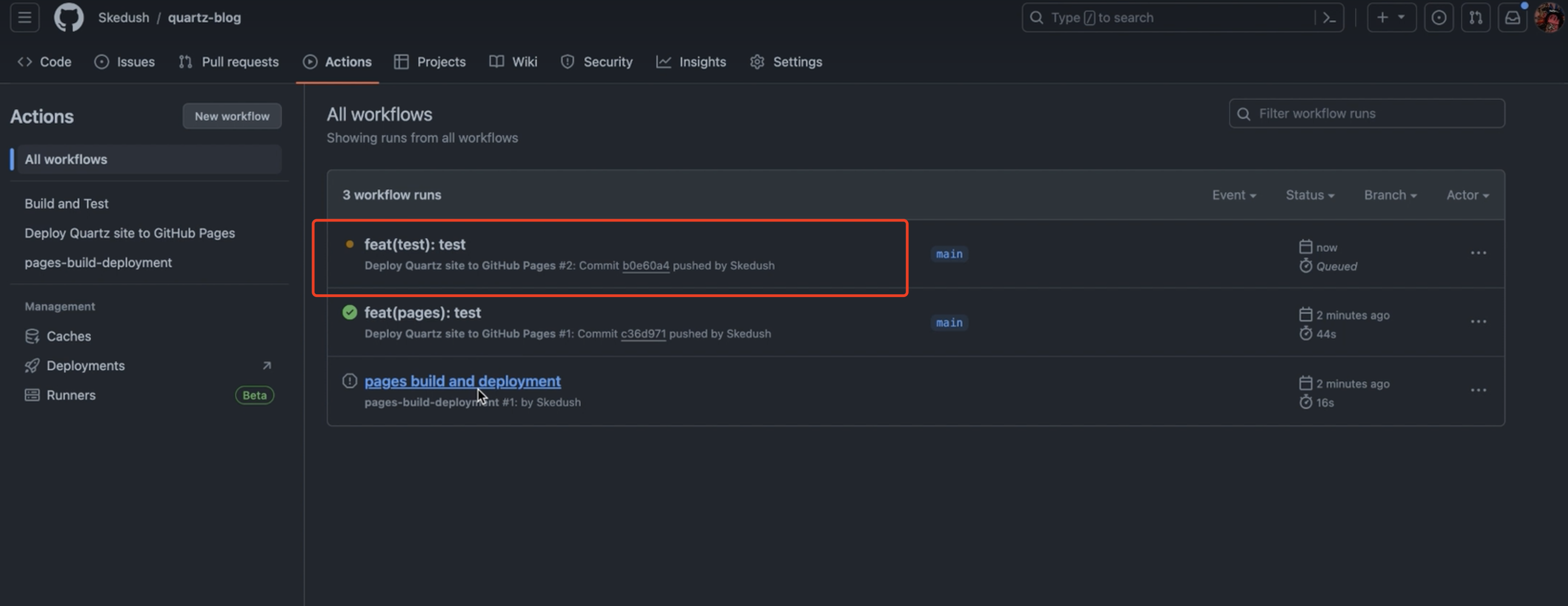Open options menu for feat(test) run
This screenshot has height=606, width=1568.
coord(1478,253)
